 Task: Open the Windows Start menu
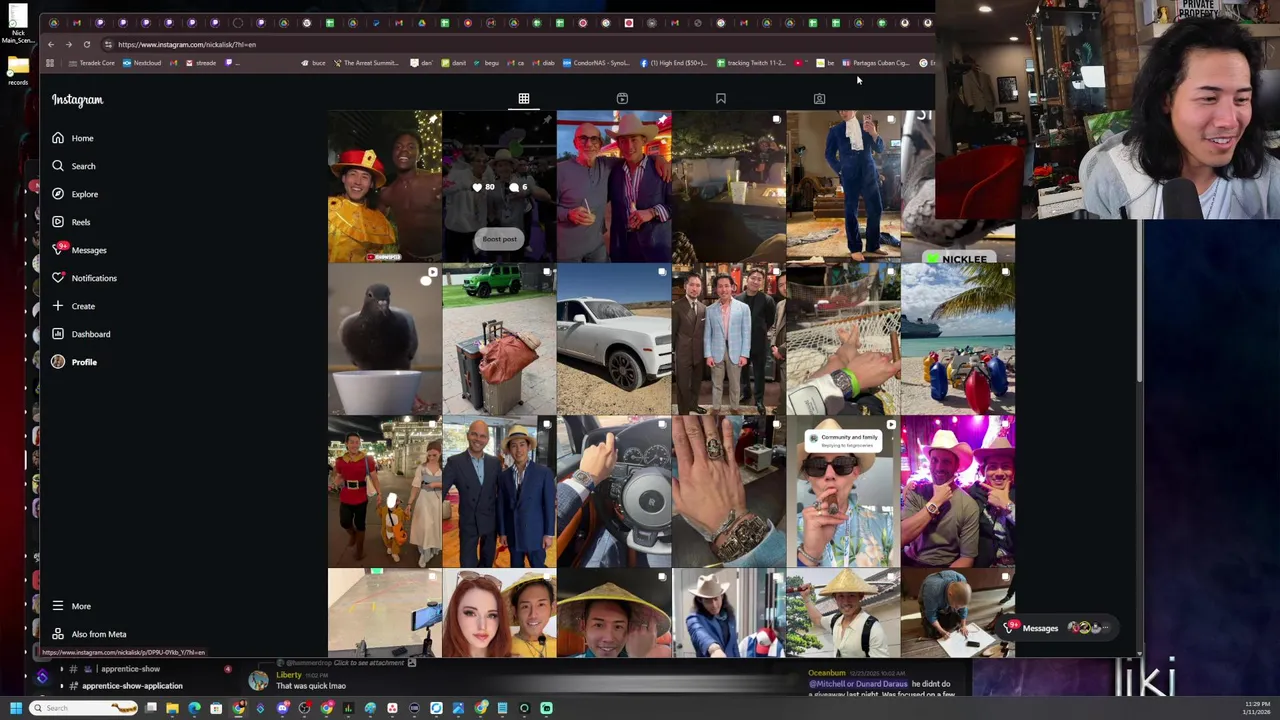[x=15, y=708]
